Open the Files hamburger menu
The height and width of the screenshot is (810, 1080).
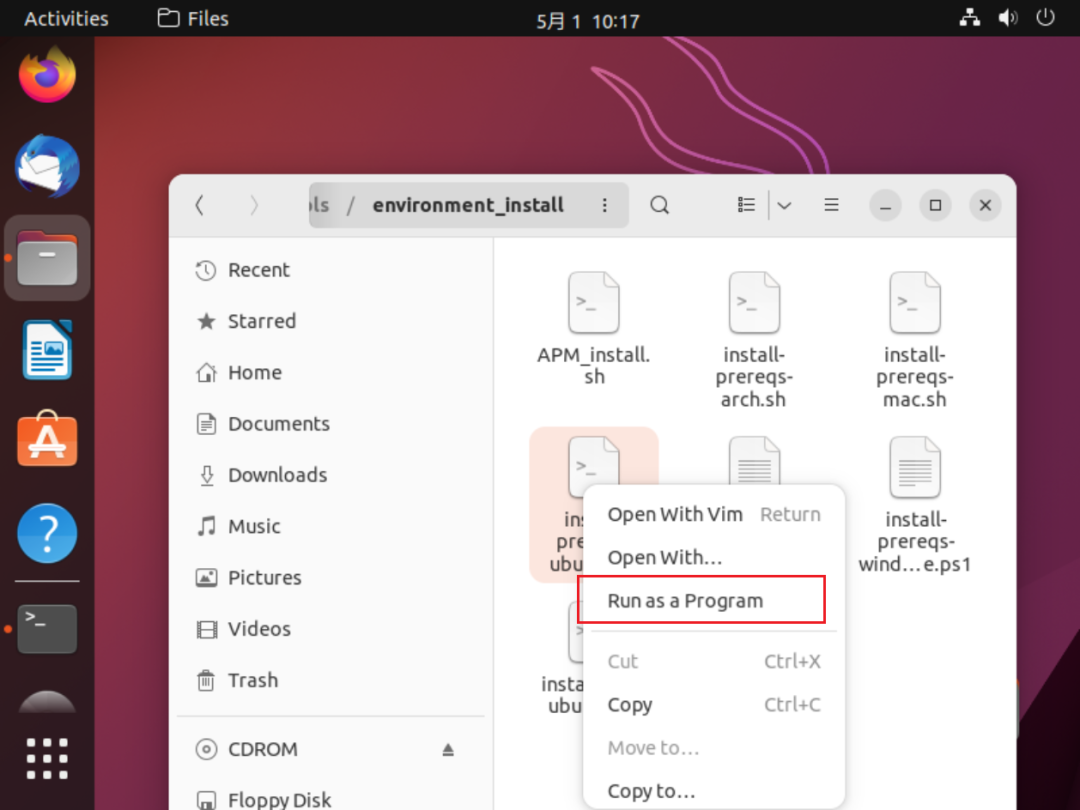[x=831, y=205]
